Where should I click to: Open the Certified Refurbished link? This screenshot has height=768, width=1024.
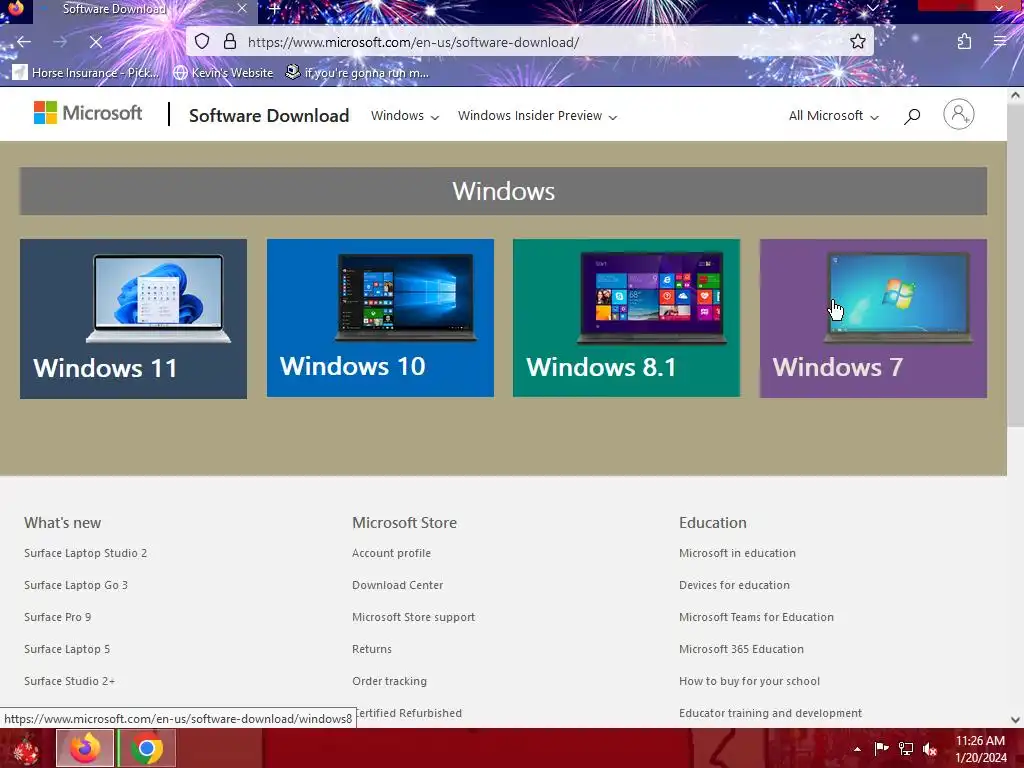(x=409, y=713)
